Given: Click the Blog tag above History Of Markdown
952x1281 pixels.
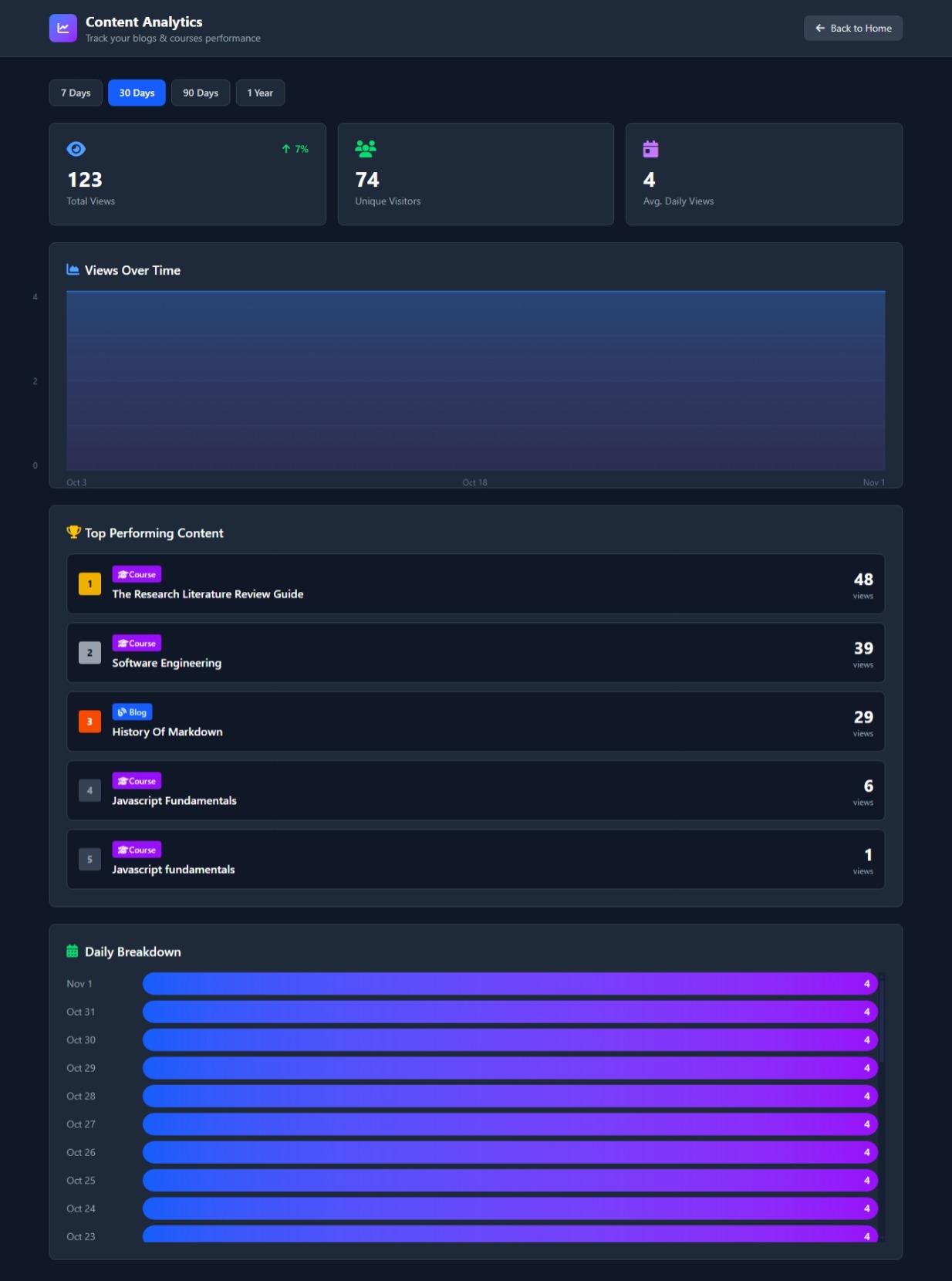Looking at the screenshot, I should point(132,712).
